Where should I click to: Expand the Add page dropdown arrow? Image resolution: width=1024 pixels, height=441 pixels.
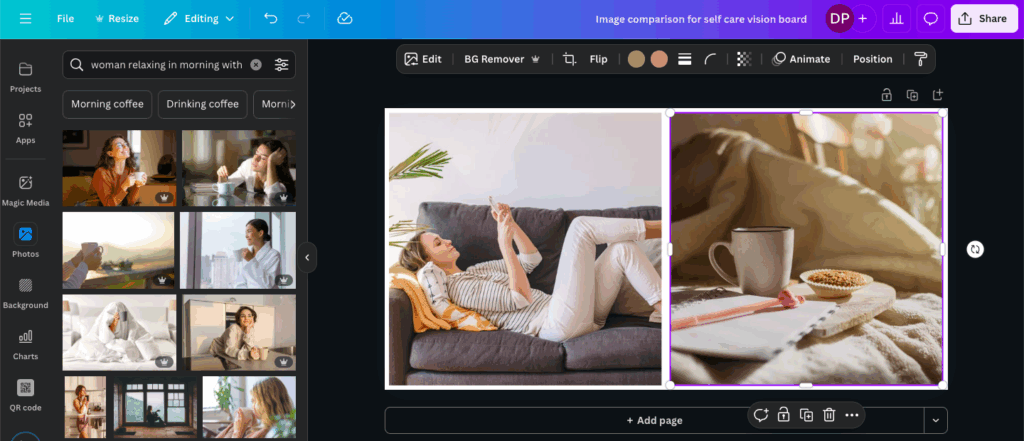coord(936,420)
